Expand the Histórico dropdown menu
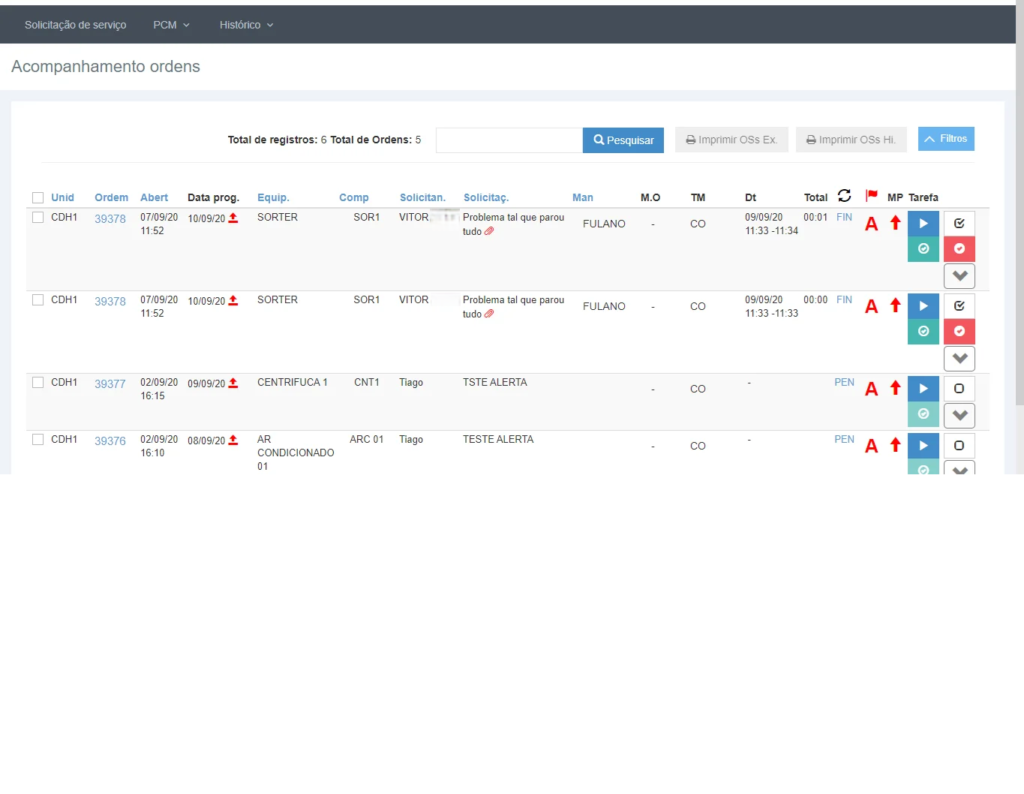Viewport: 1024px width, 794px height. (246, 25)
